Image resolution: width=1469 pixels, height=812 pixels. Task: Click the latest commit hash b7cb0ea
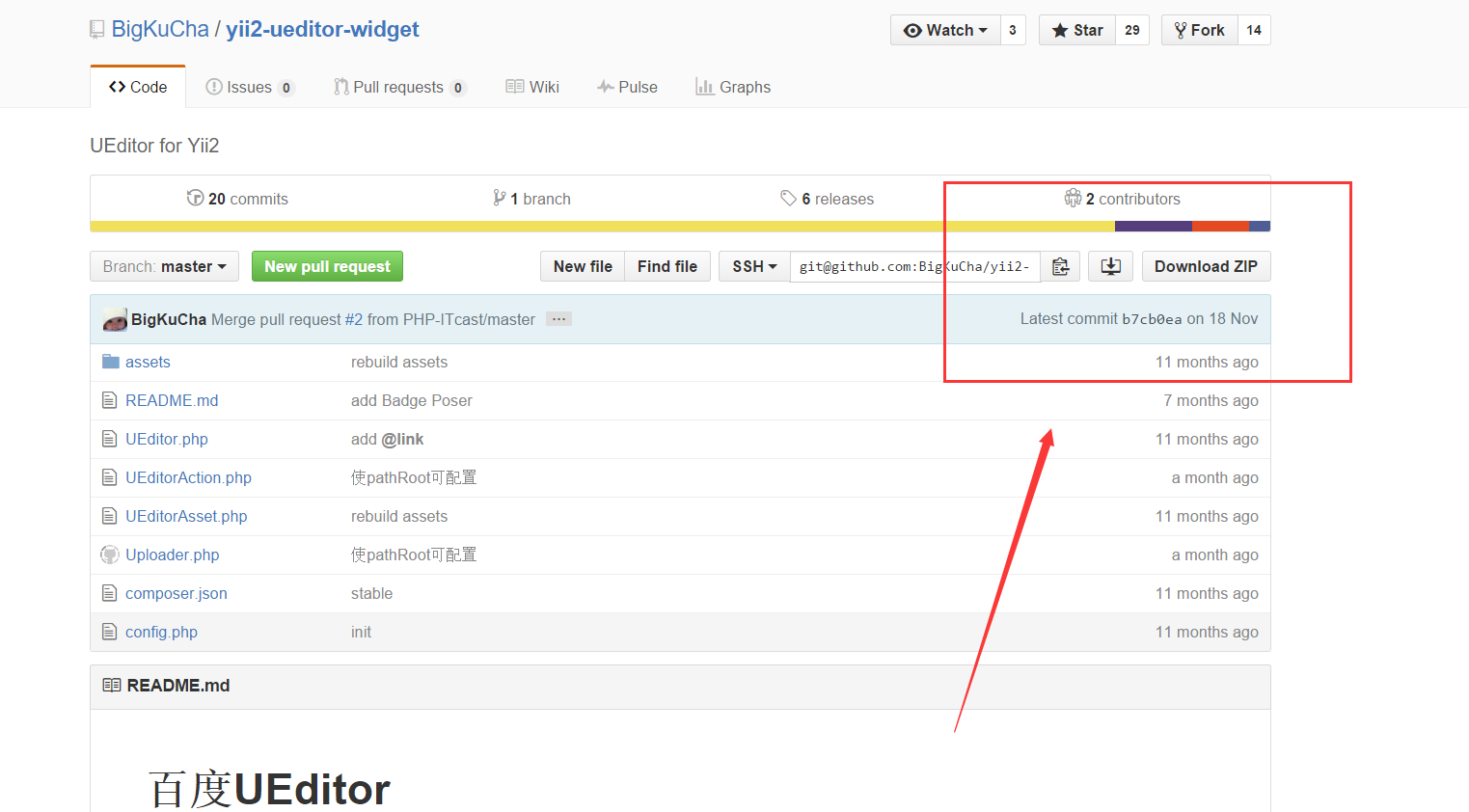coord(1152,319)
